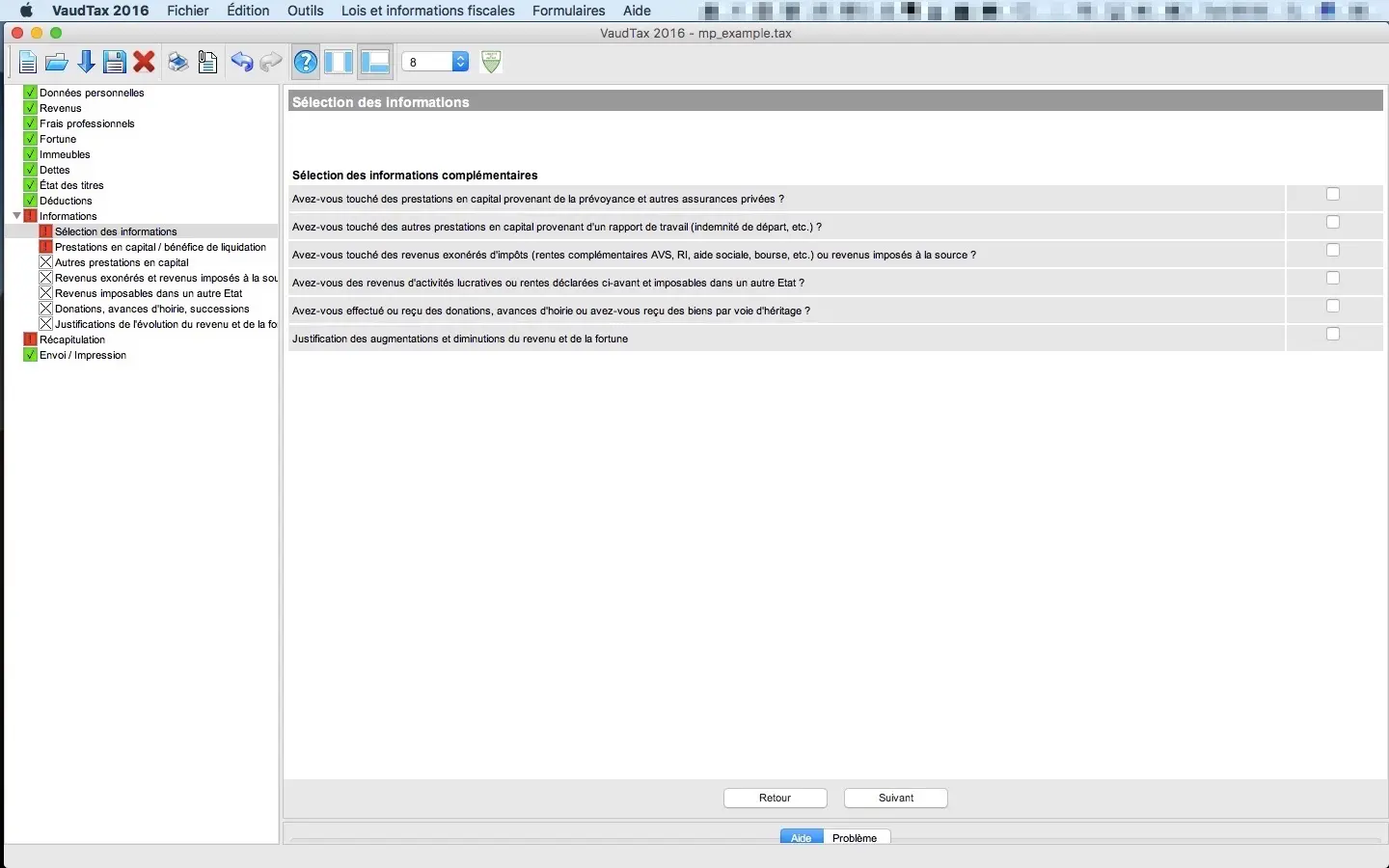The width and height of the screenshot is (1389, 868).
Task: Click the red warning icon beside Informations
Action: (30, 216)
